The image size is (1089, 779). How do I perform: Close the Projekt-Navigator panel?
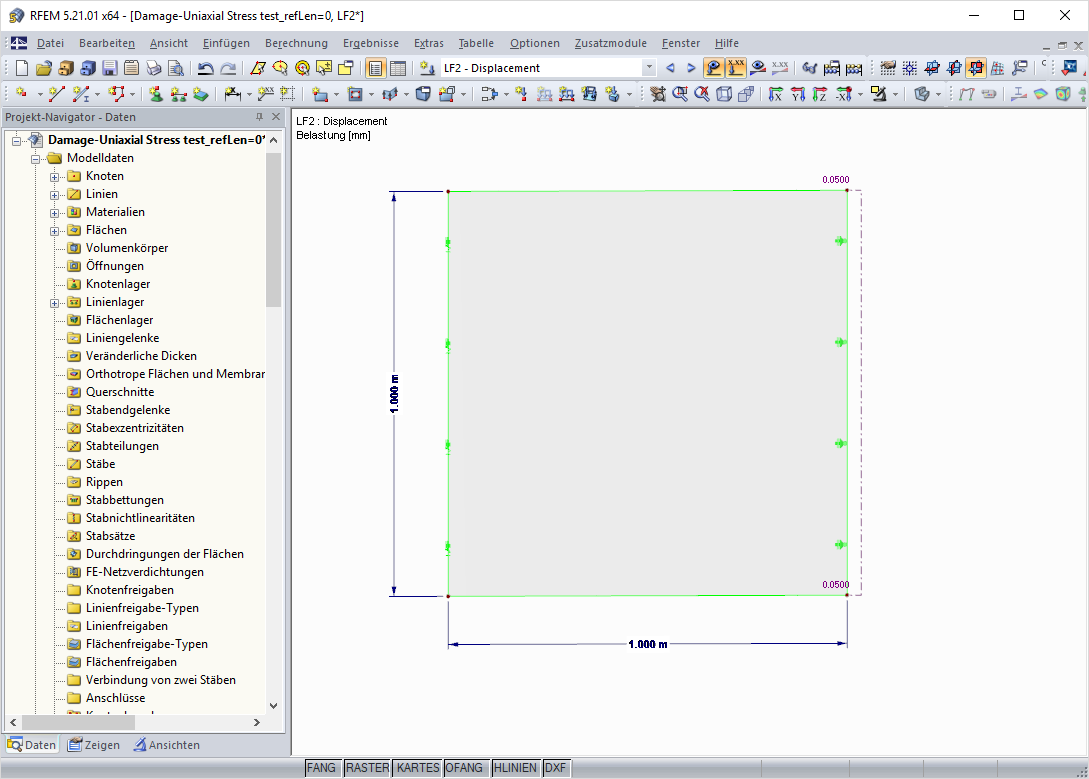(276, 116)
